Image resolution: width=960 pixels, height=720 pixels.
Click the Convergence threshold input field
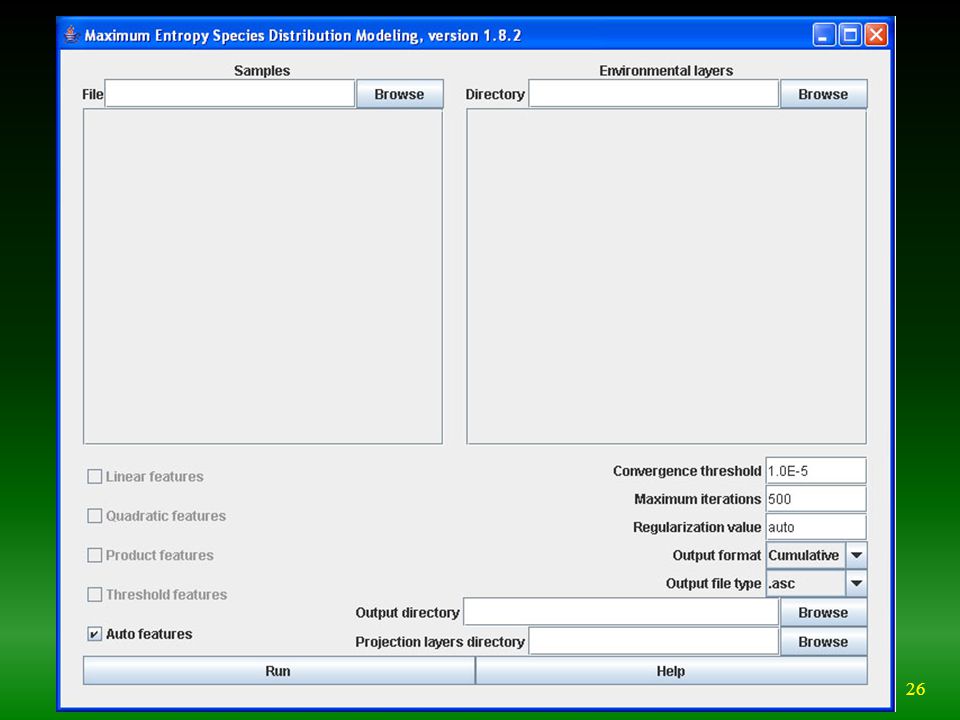coord(816,471)
